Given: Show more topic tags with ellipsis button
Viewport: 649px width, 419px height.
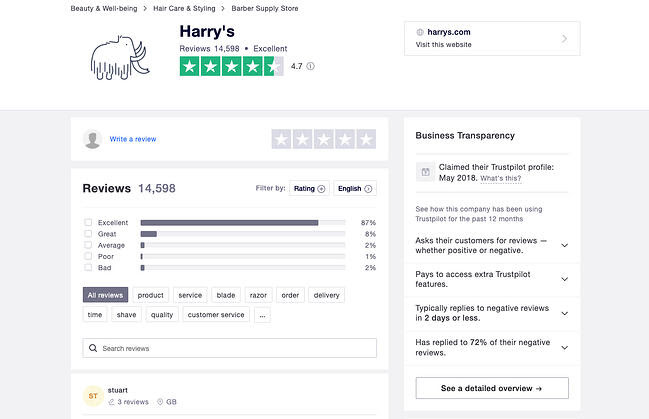Looking at the screenshot, I should (262, 315).
